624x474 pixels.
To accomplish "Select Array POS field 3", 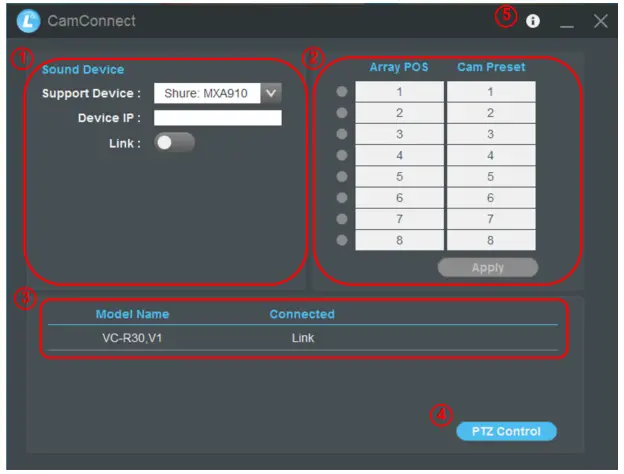I will click(399, 134).
